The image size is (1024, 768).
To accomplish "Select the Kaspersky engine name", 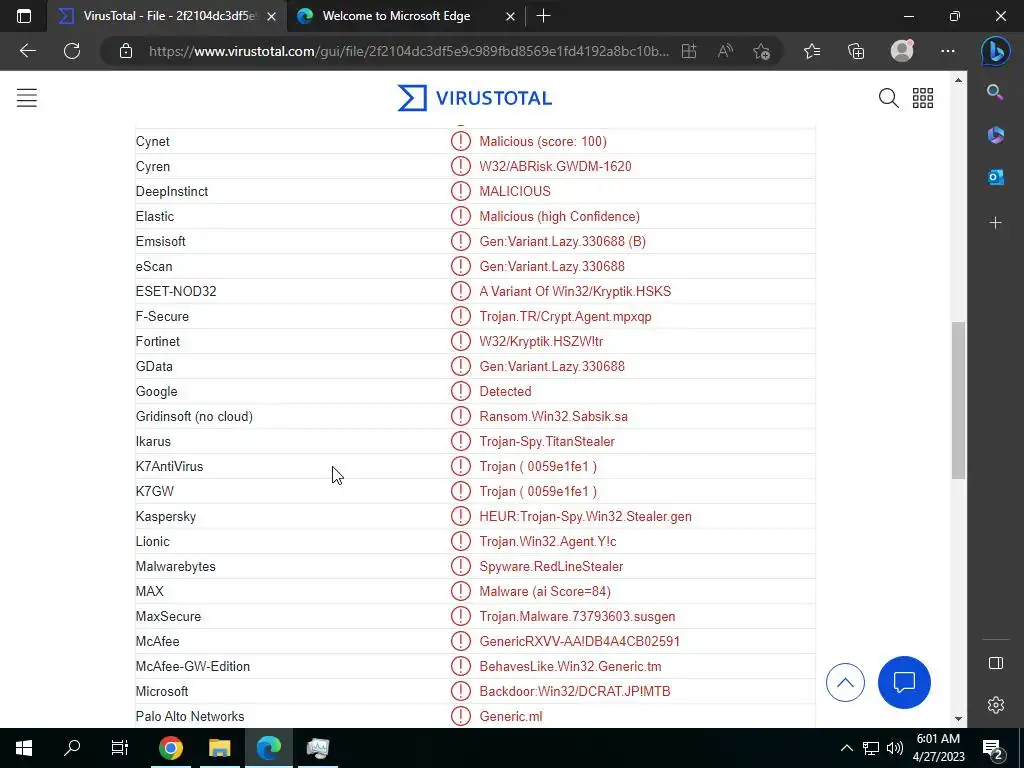I will point(166,517).
